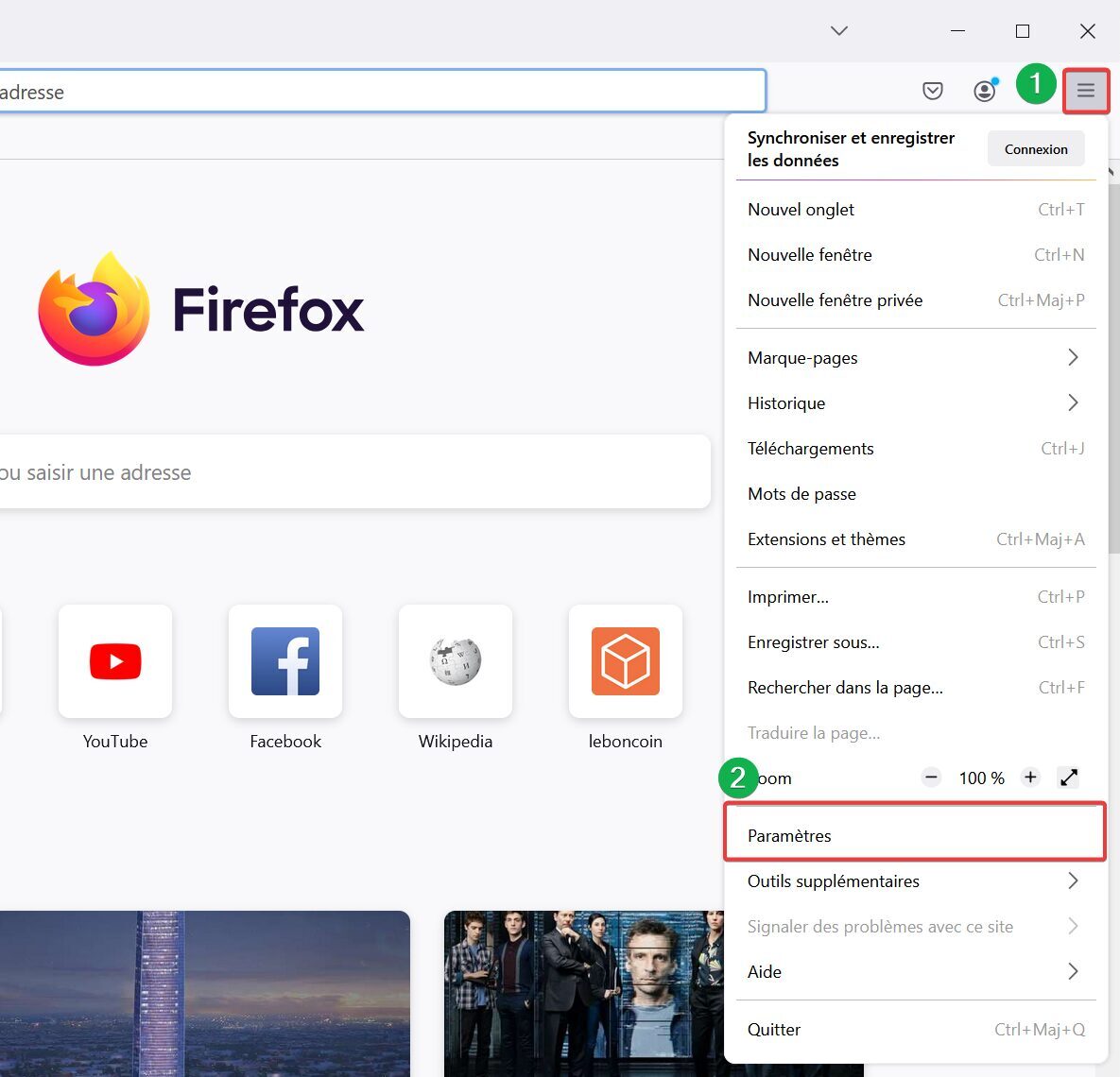Viewport: 1120px width, 1077px height.
Task: Open Nouvelle fenêtre privée
Action: pos(916,300)
